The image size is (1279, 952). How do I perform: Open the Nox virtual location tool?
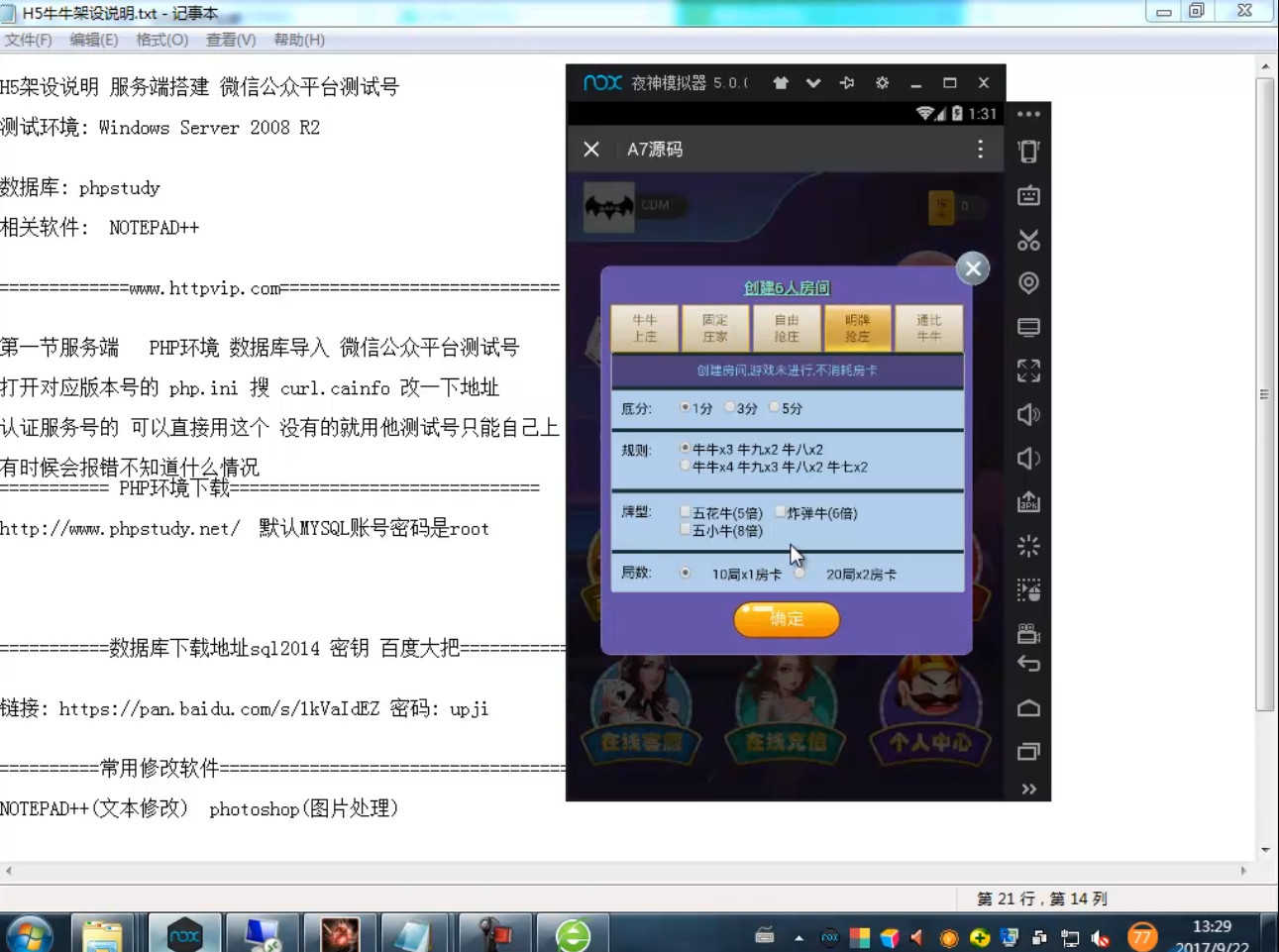tap(1028, 283)
